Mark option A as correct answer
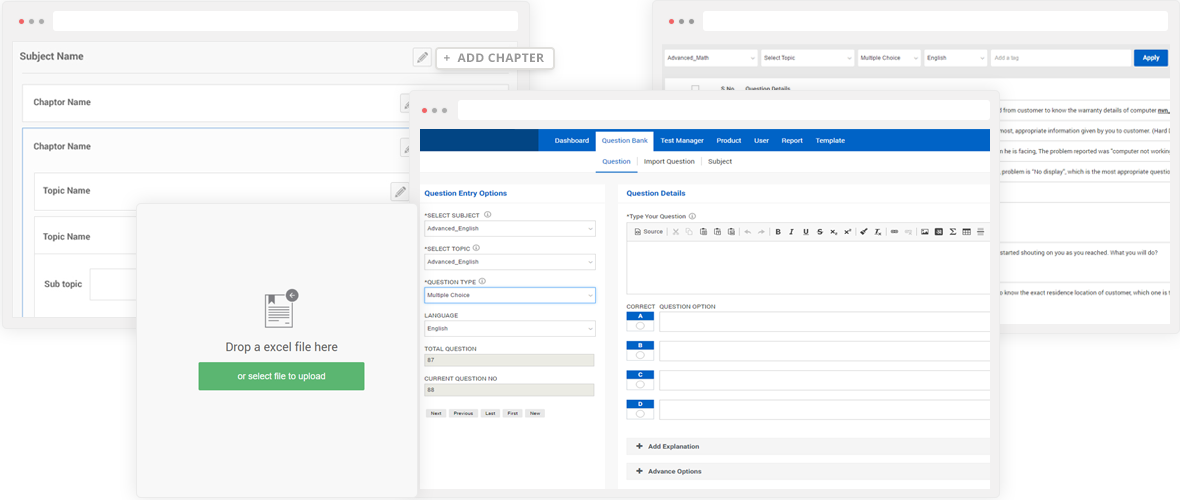This screenshot has width=1180, height=500. (640, 325)
